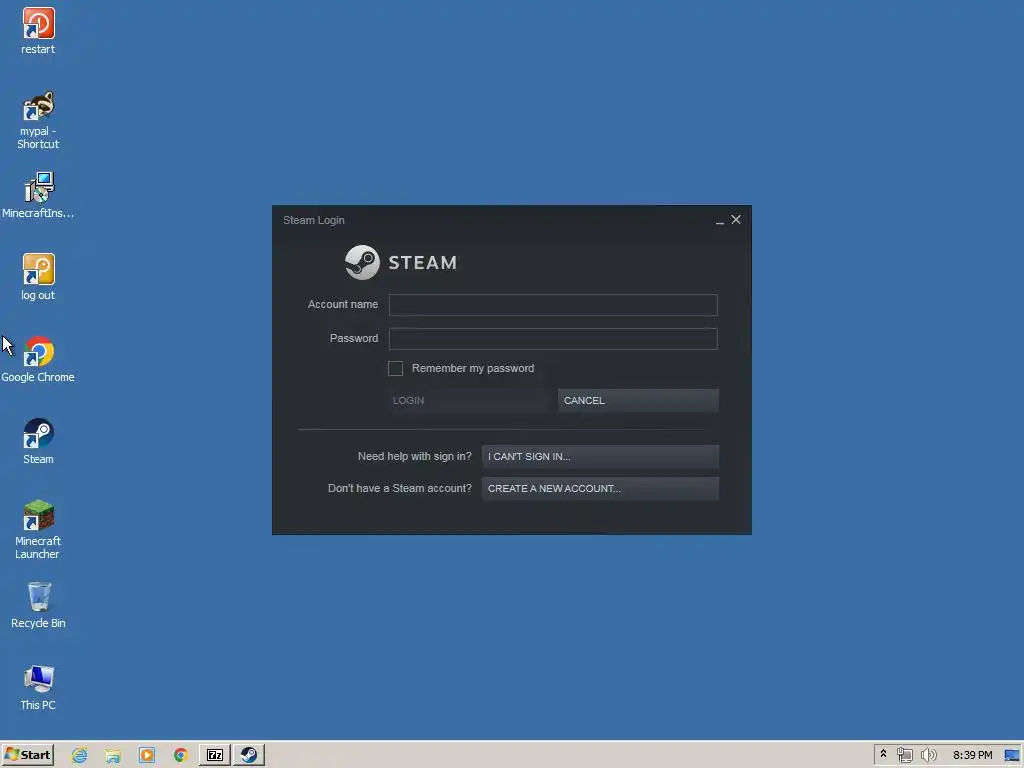Open Chrome from the taskbar
Viewport: 1024px width, 768px height.
181,755
